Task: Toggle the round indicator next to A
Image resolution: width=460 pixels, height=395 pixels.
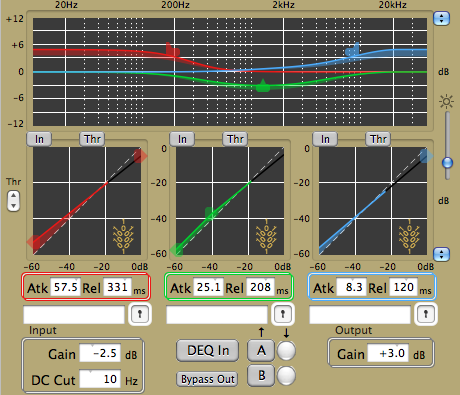Action: [x=286, y=351]
